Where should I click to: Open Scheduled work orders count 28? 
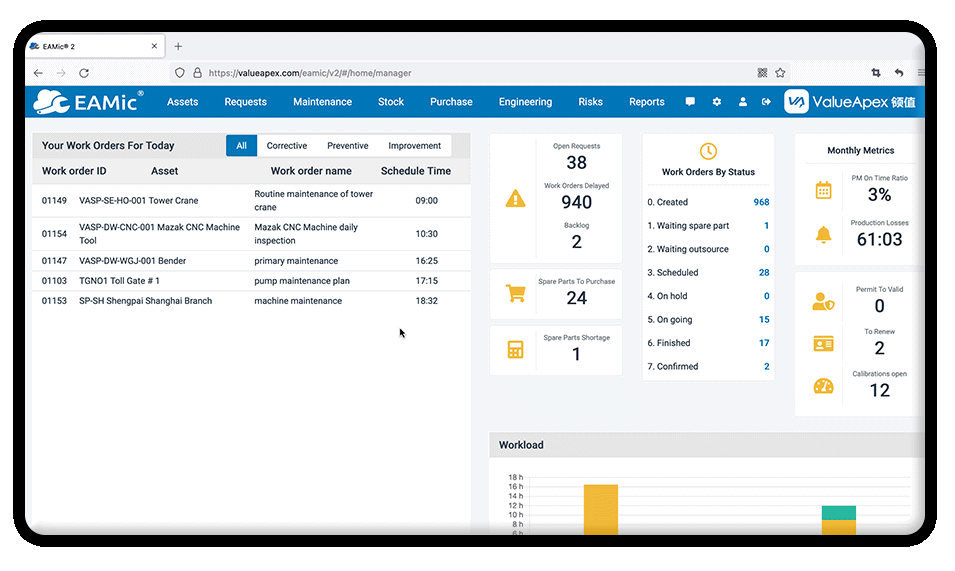pos(764,273)
